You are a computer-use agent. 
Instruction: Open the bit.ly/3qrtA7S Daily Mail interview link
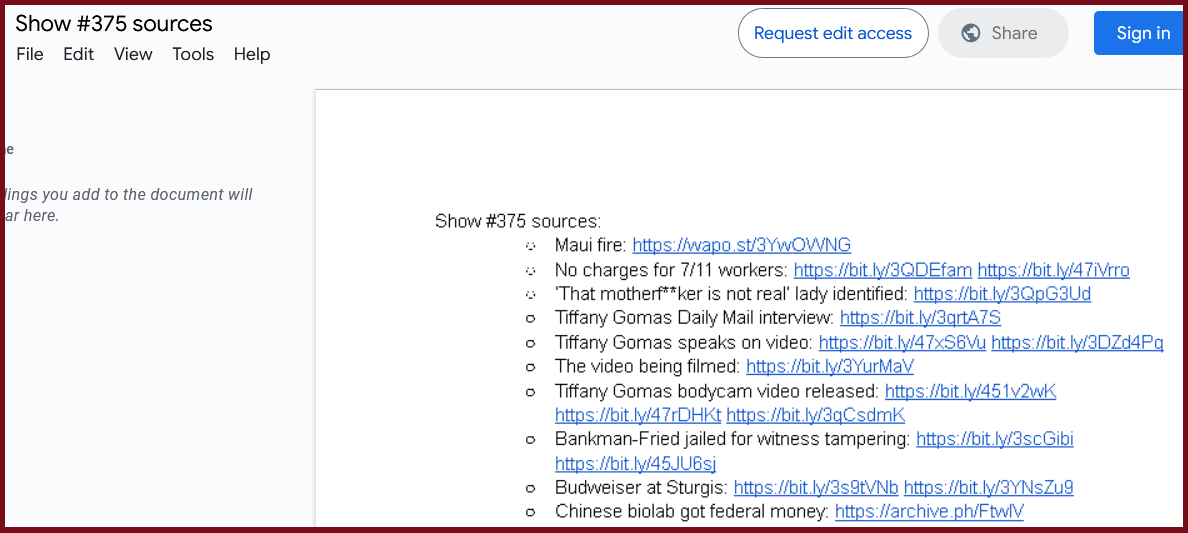(x=921, y=318)
